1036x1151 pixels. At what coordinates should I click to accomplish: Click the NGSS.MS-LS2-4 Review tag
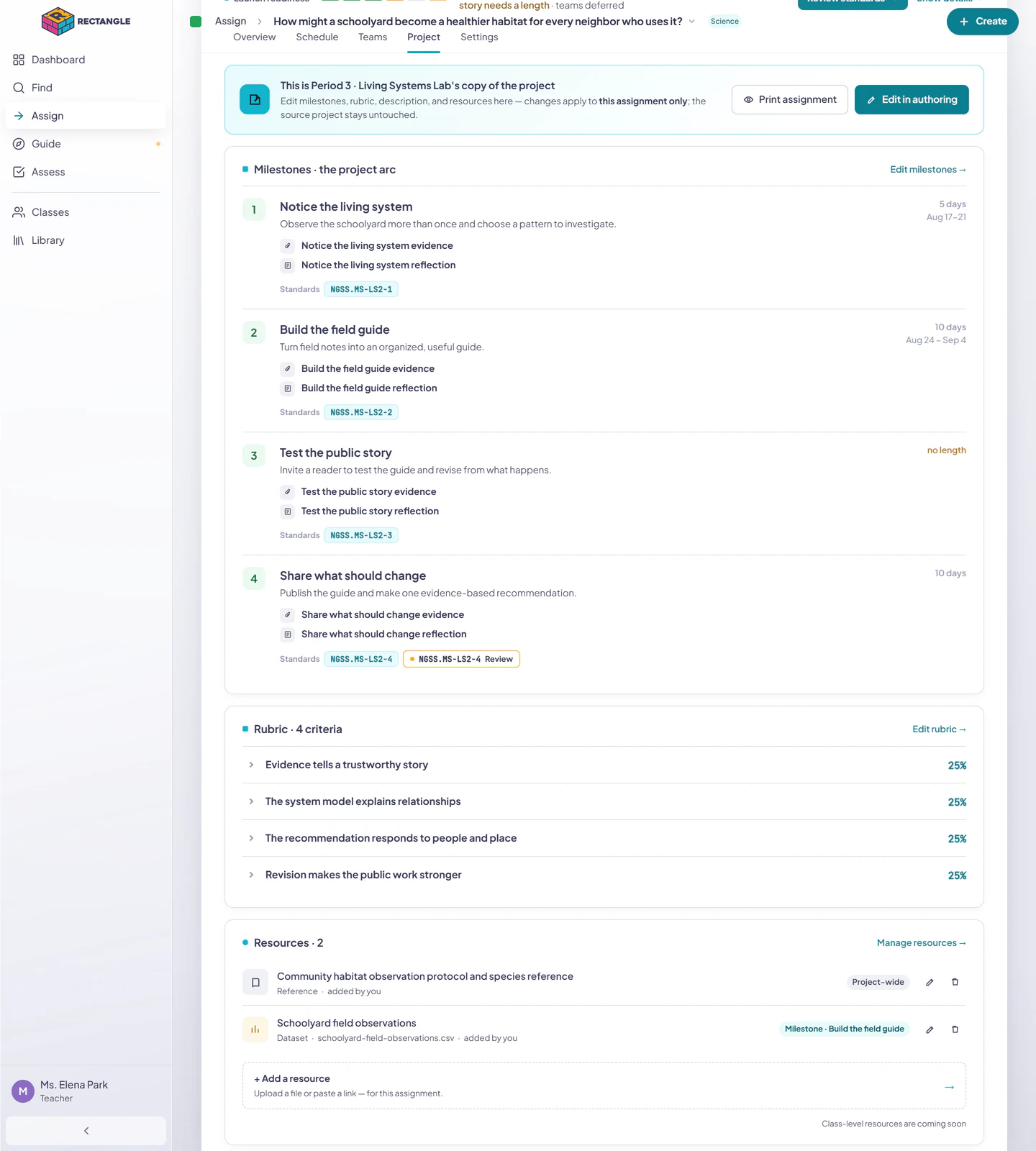coord(461,659)
